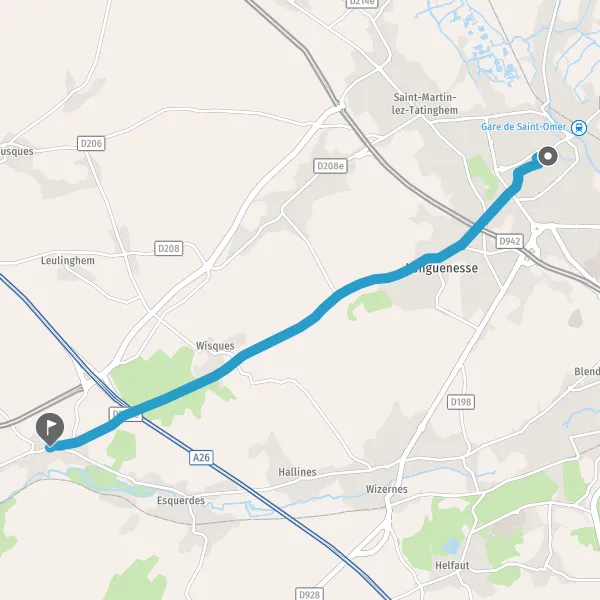
Task: Click the D942 road badge
Action: coord(510,241)
